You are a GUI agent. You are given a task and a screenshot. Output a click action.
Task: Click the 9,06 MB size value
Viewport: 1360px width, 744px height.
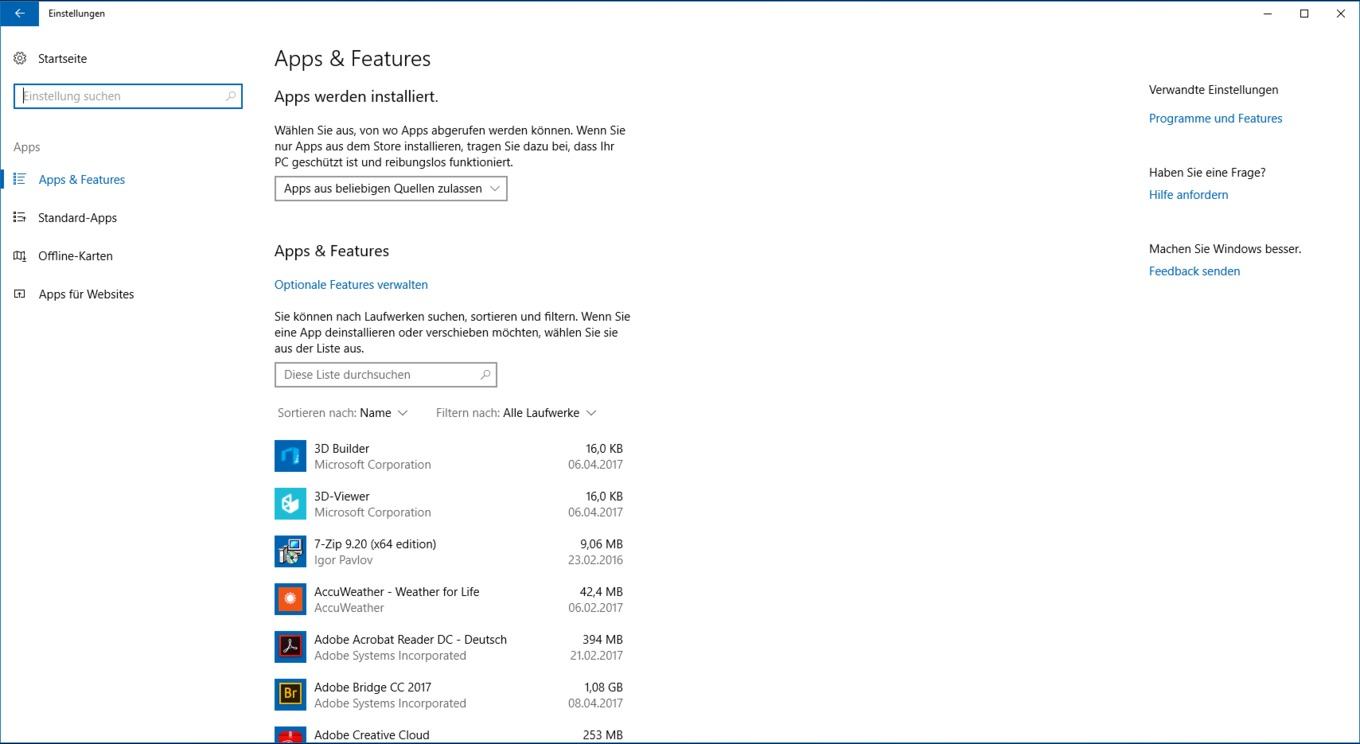601,544
